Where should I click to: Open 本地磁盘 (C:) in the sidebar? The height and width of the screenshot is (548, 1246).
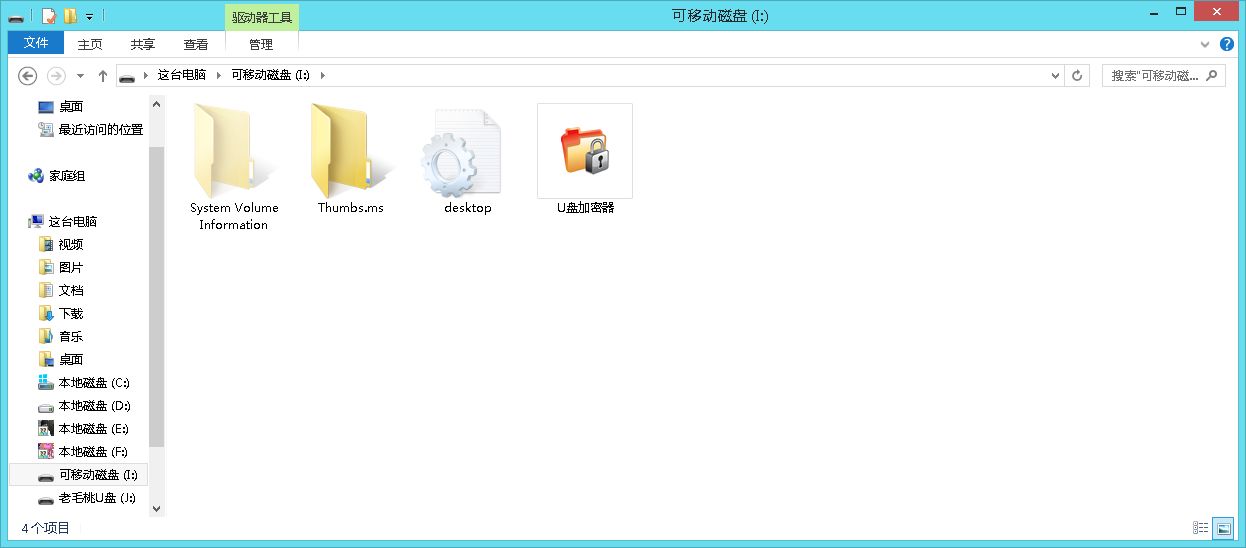click(94, 383)
